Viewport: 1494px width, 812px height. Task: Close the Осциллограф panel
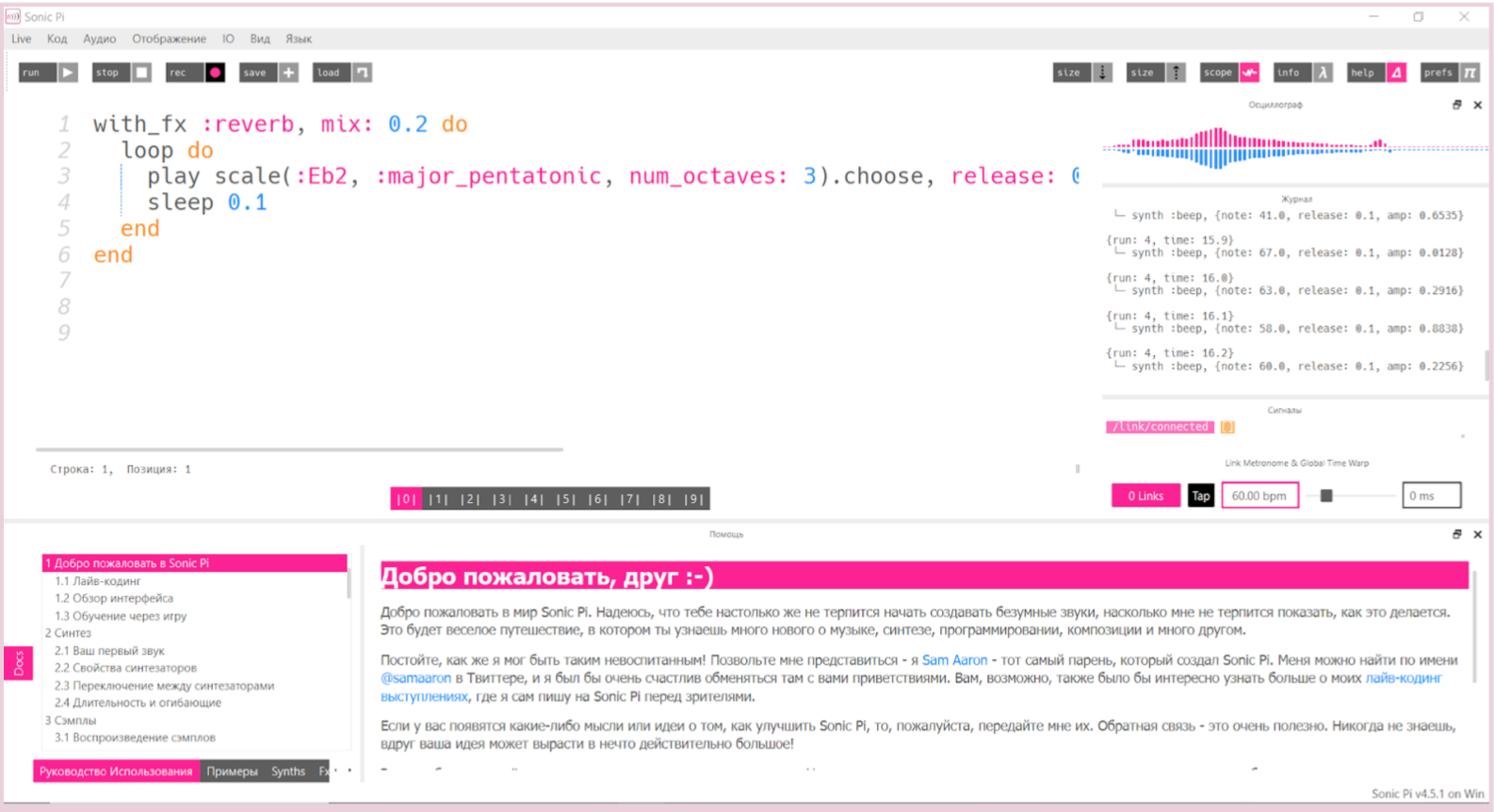pyautogui.click(x=1478, y=105)
